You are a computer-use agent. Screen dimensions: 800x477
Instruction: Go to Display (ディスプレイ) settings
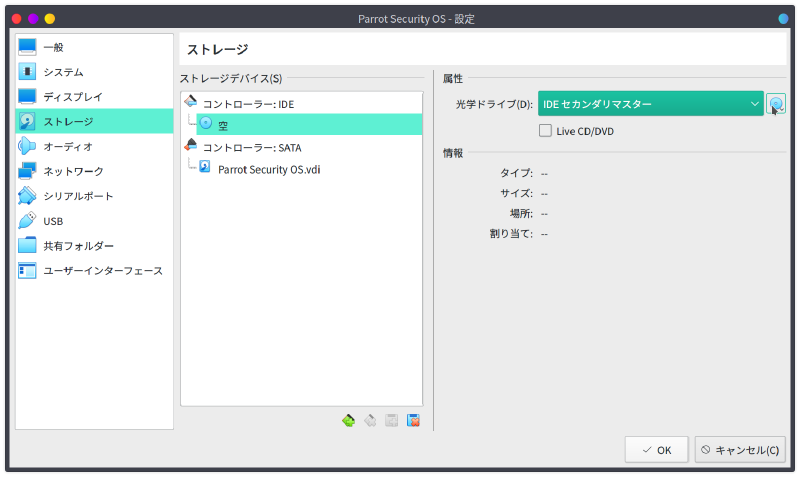pyautogui.click(x=72, y=97)
